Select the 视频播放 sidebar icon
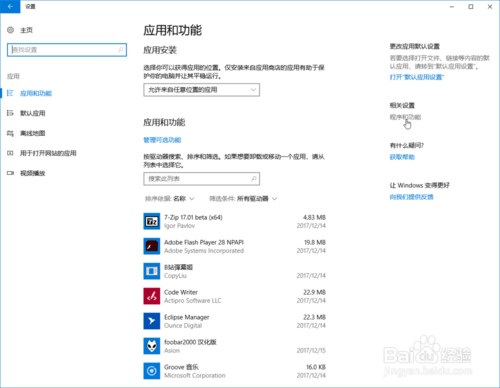Screen dimensions: 500x388 (x=10, y=173)
